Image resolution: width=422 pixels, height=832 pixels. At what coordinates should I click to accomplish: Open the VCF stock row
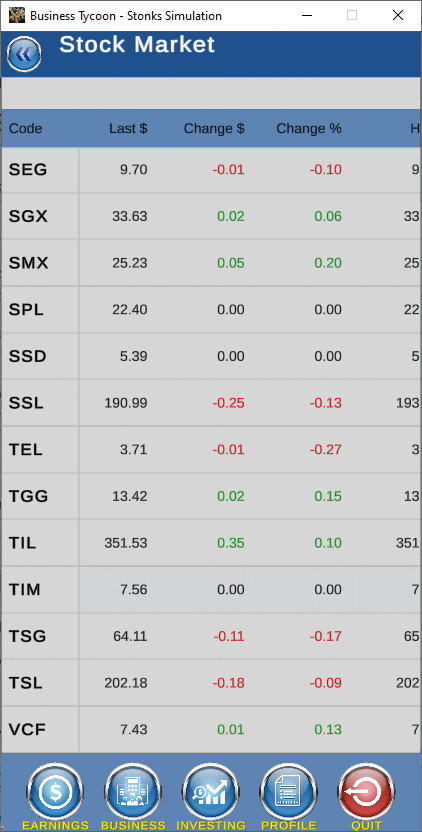click(211, 730)
